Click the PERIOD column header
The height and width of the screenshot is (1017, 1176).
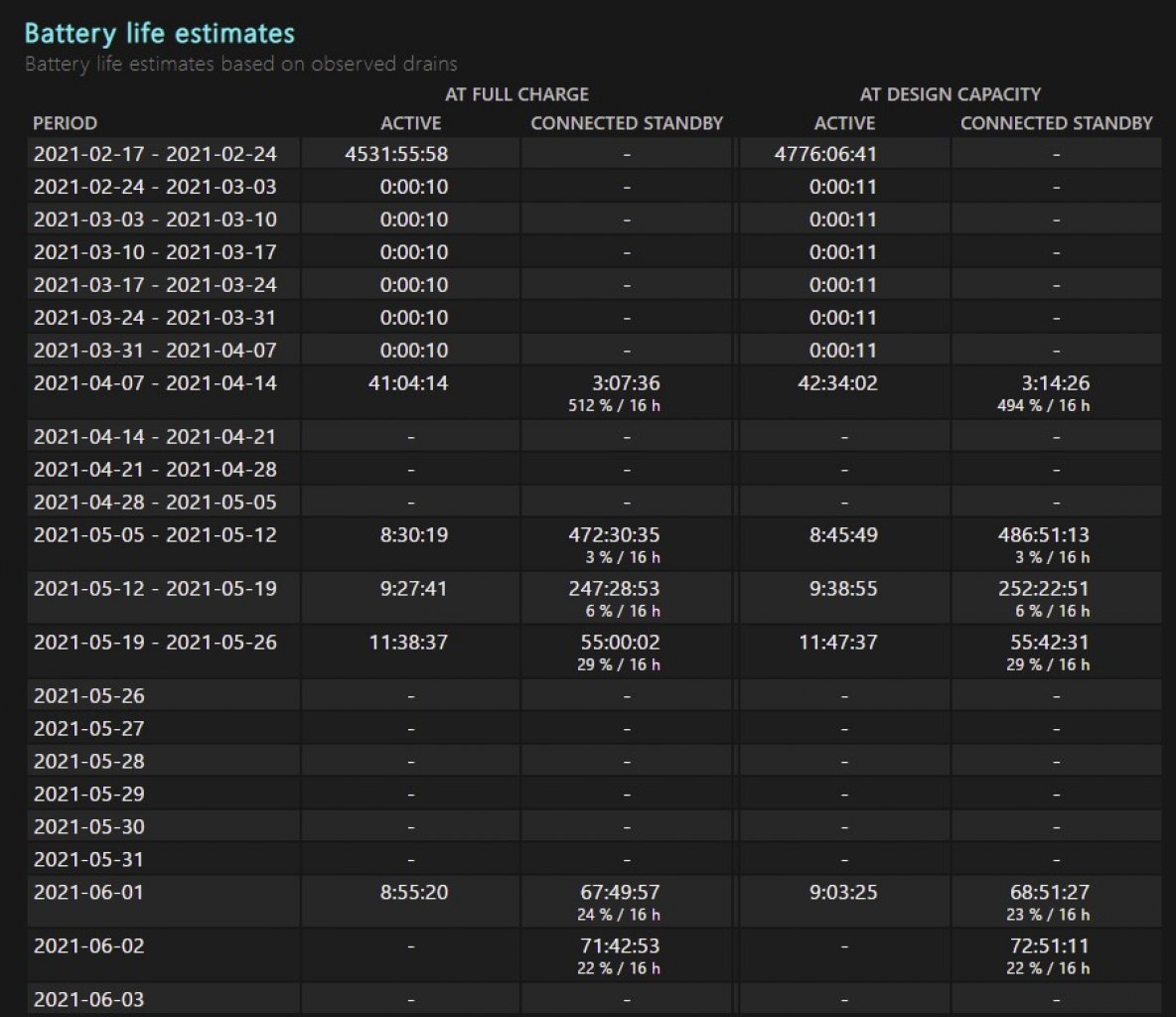click(66, 123)
